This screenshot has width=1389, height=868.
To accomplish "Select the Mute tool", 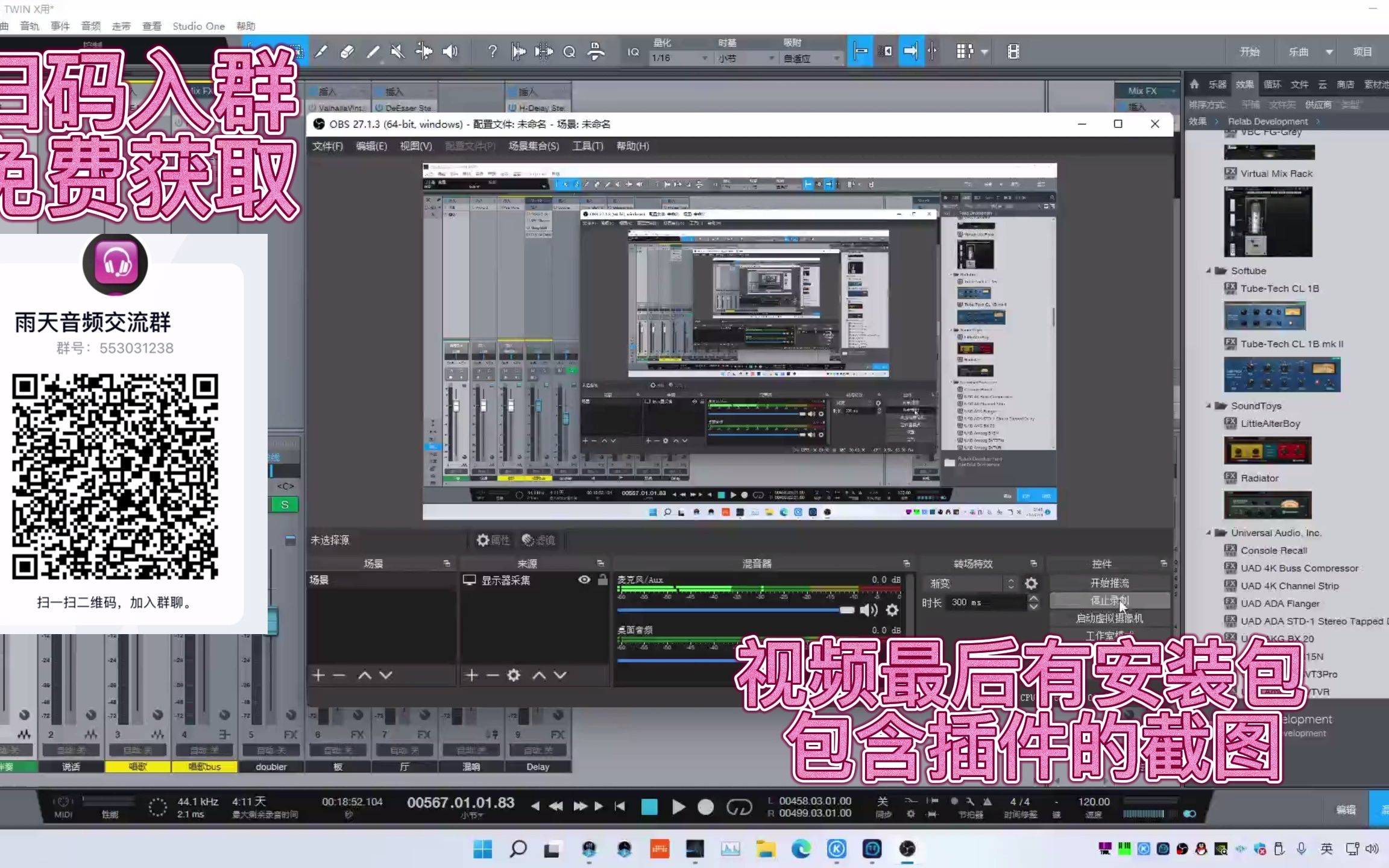I will click(398, 52).
